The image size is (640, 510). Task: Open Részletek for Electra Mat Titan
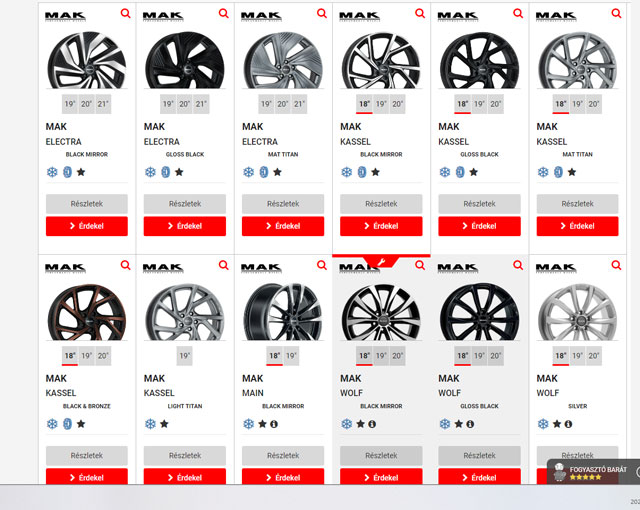point(283,204)
